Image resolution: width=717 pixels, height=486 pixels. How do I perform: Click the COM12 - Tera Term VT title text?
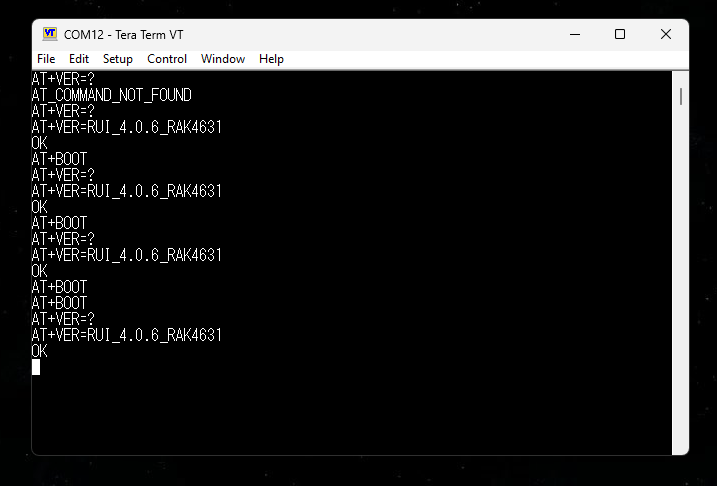pyautogui.click(x=123, y=34)
